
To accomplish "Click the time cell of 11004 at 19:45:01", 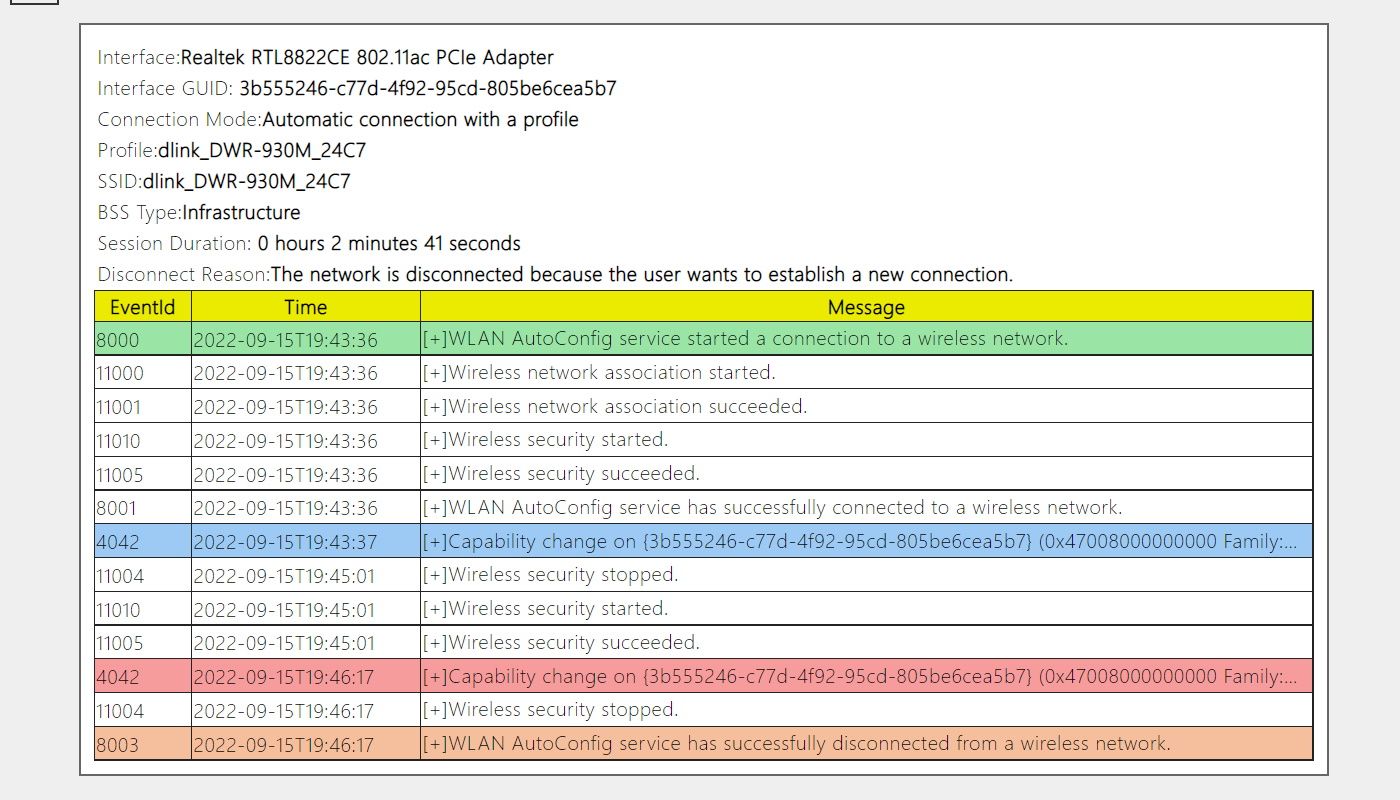I will (x=306, y=575).
